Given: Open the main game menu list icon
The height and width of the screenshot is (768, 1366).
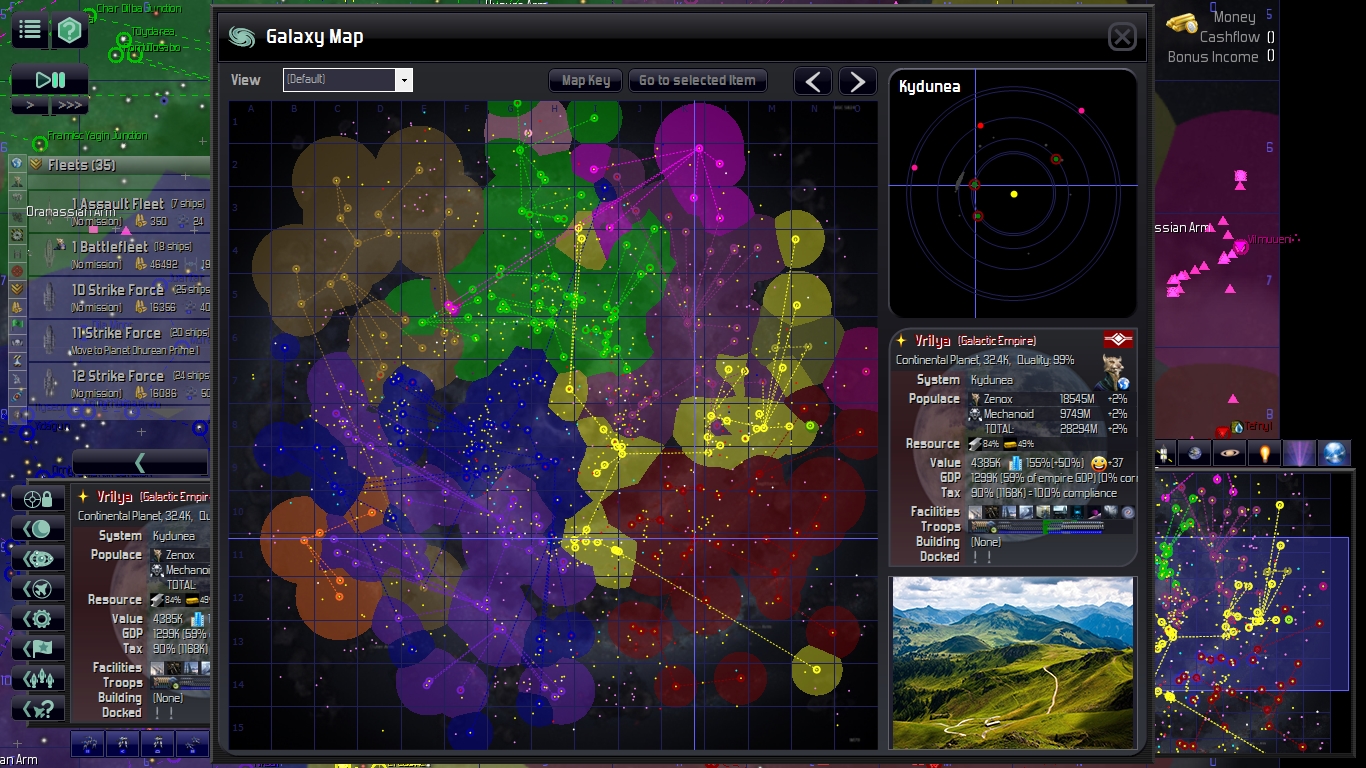Looking at the screenshot, I should click(30, 30).
